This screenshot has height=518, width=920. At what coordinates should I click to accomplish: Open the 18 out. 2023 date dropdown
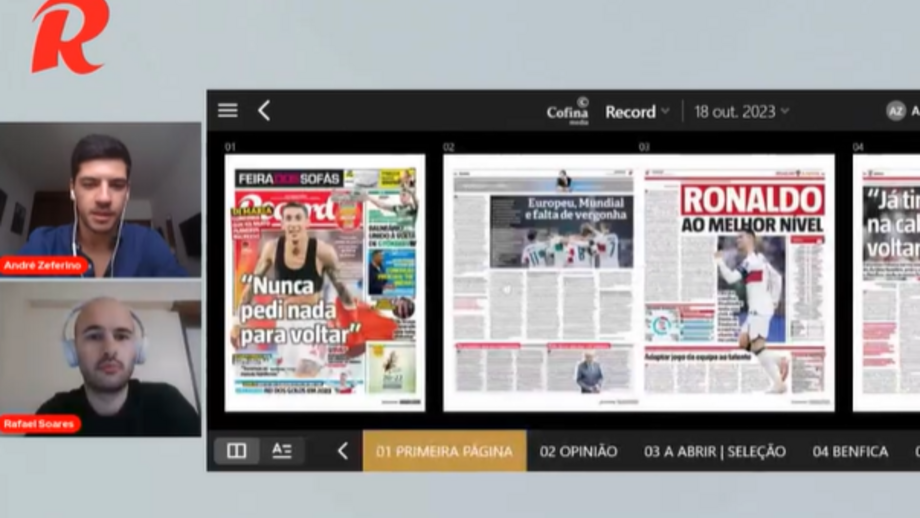pos(742,111)
